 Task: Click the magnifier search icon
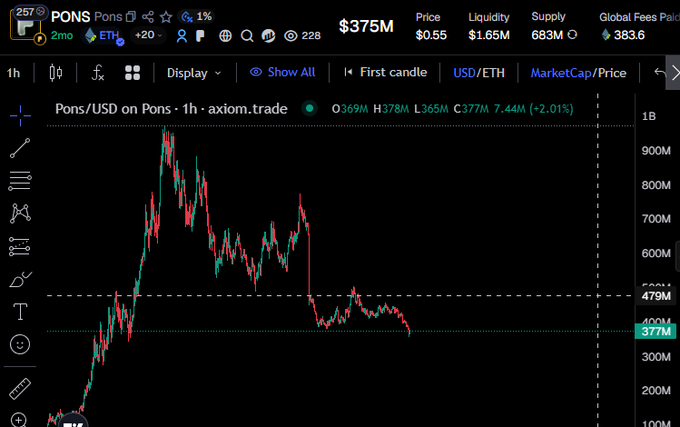[x=247, y=36]
